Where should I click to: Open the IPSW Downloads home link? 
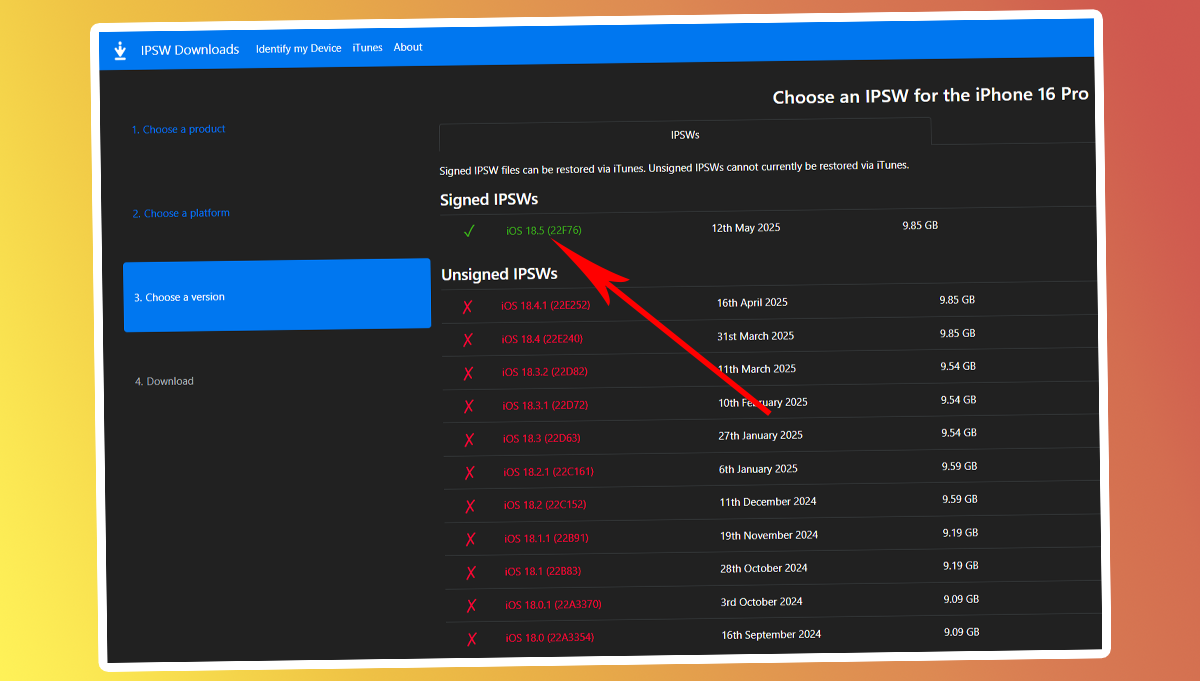click(x=190, y=50)
